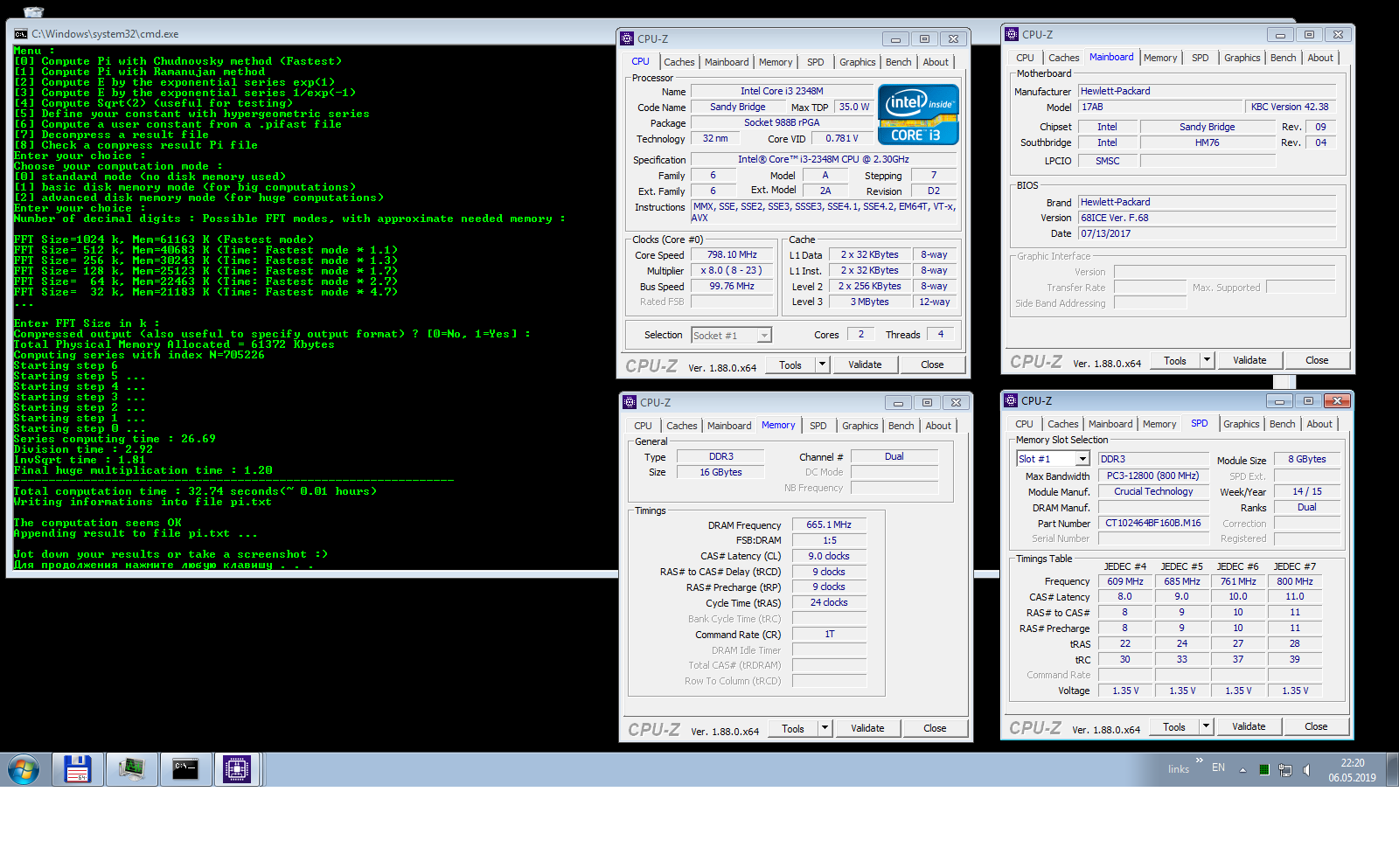Image resolution: width=1399 pixels, height=868 pixels.
Task: Click the Core Speed 798.10 MHz value
Action: [x=733, y=255]
